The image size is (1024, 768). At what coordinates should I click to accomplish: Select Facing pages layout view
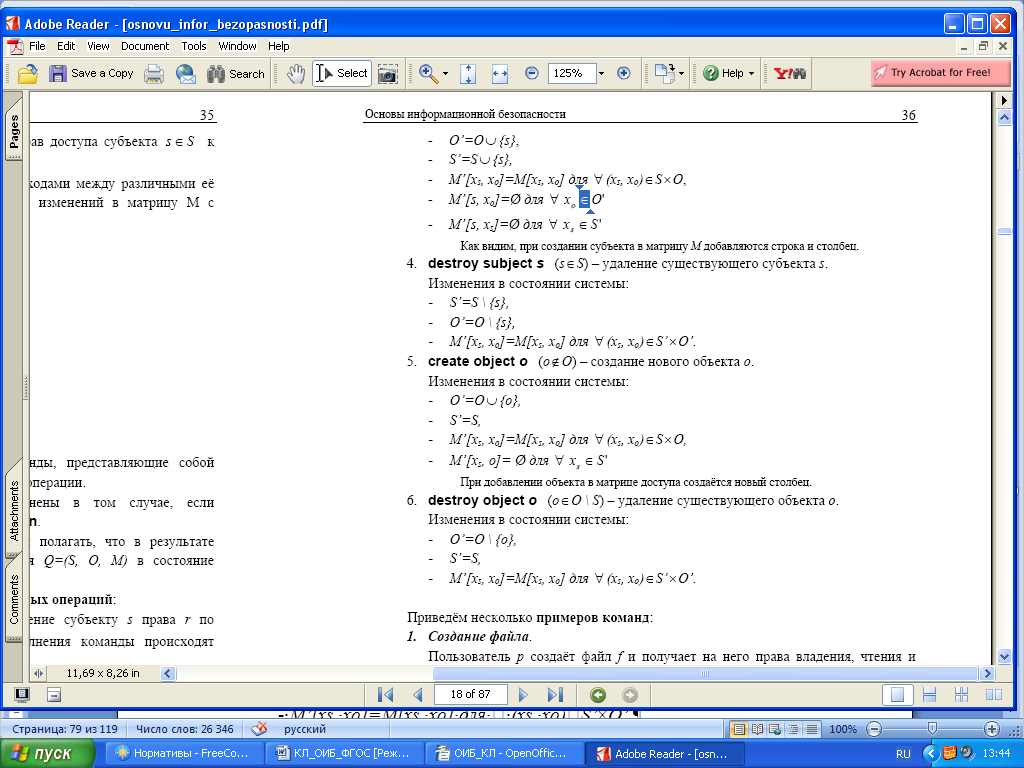point(993,695)
